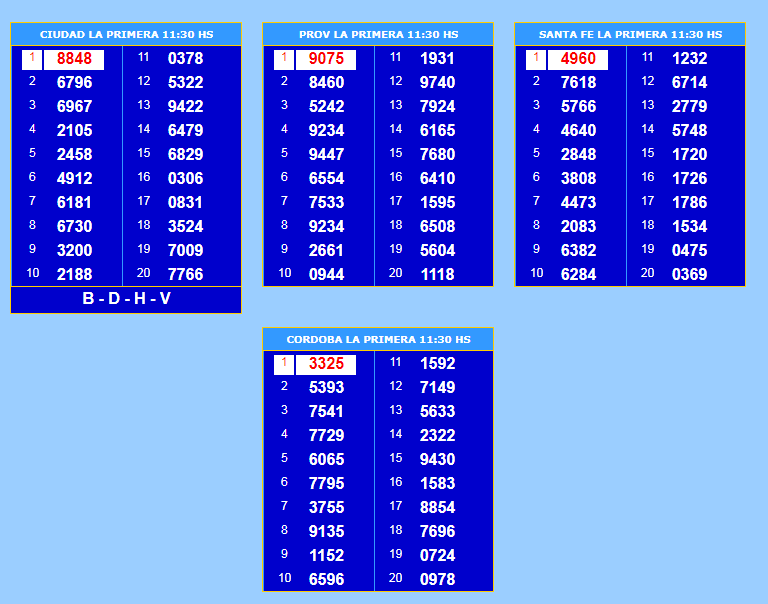Screen dimensions: 768x604
Task: Open the CORDOBA LA PRIMERA 11:30 HS header
Action: [x=378, y=339]
